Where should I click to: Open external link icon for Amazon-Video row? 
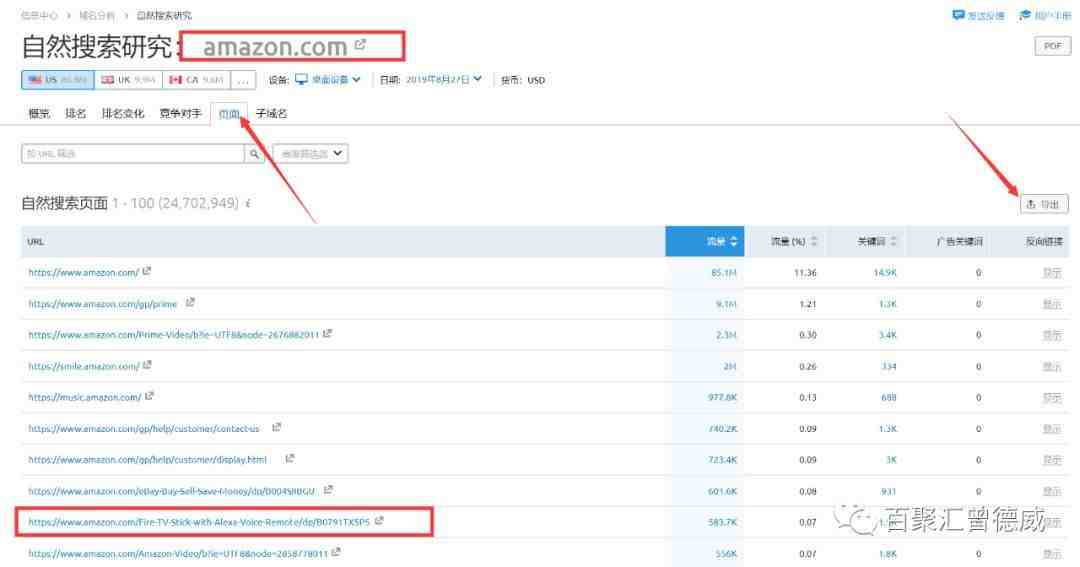(335, 552)
